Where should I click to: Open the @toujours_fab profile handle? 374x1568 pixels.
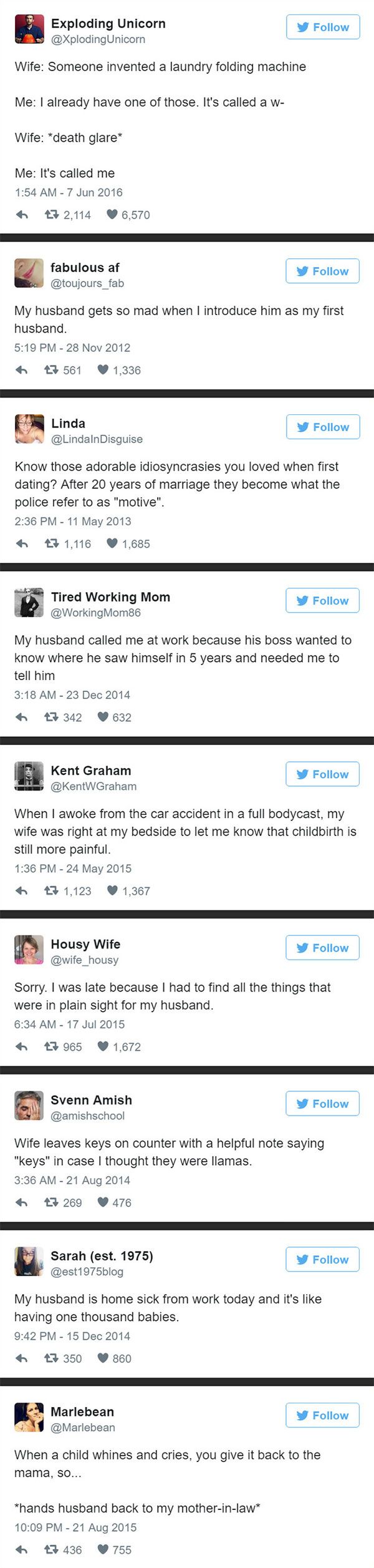click(x=87, y=283)
